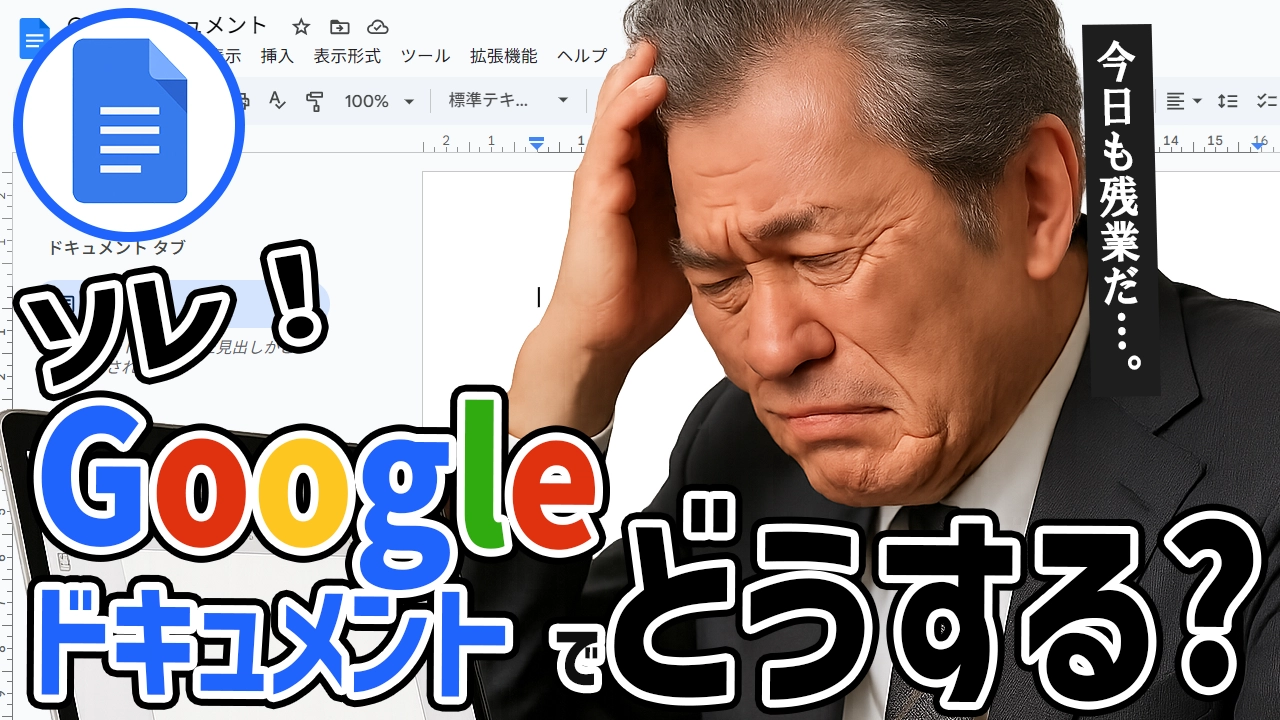Open the text alignment dropdown
The height and width of the screenshot is (720, 1280).
1183,101
